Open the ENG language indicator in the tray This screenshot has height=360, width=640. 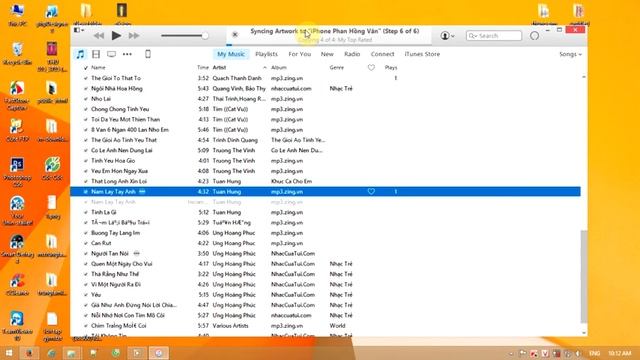click(x=594, y=353)
